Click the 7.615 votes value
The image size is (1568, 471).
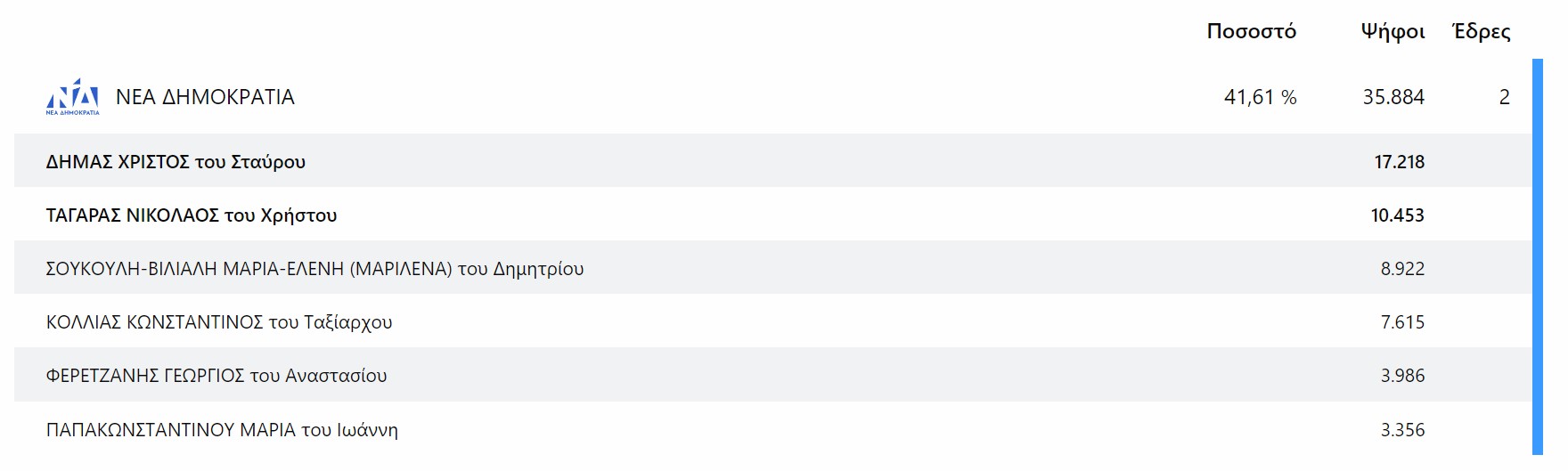coord(1402,322)
